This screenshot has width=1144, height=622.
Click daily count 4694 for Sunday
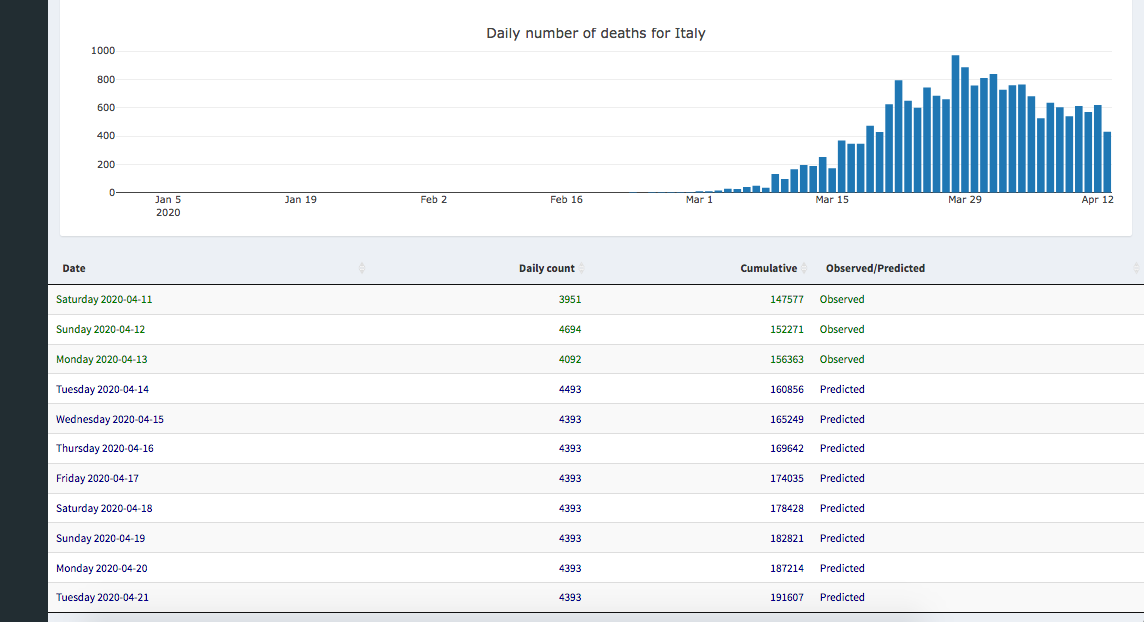coord(569,329)
